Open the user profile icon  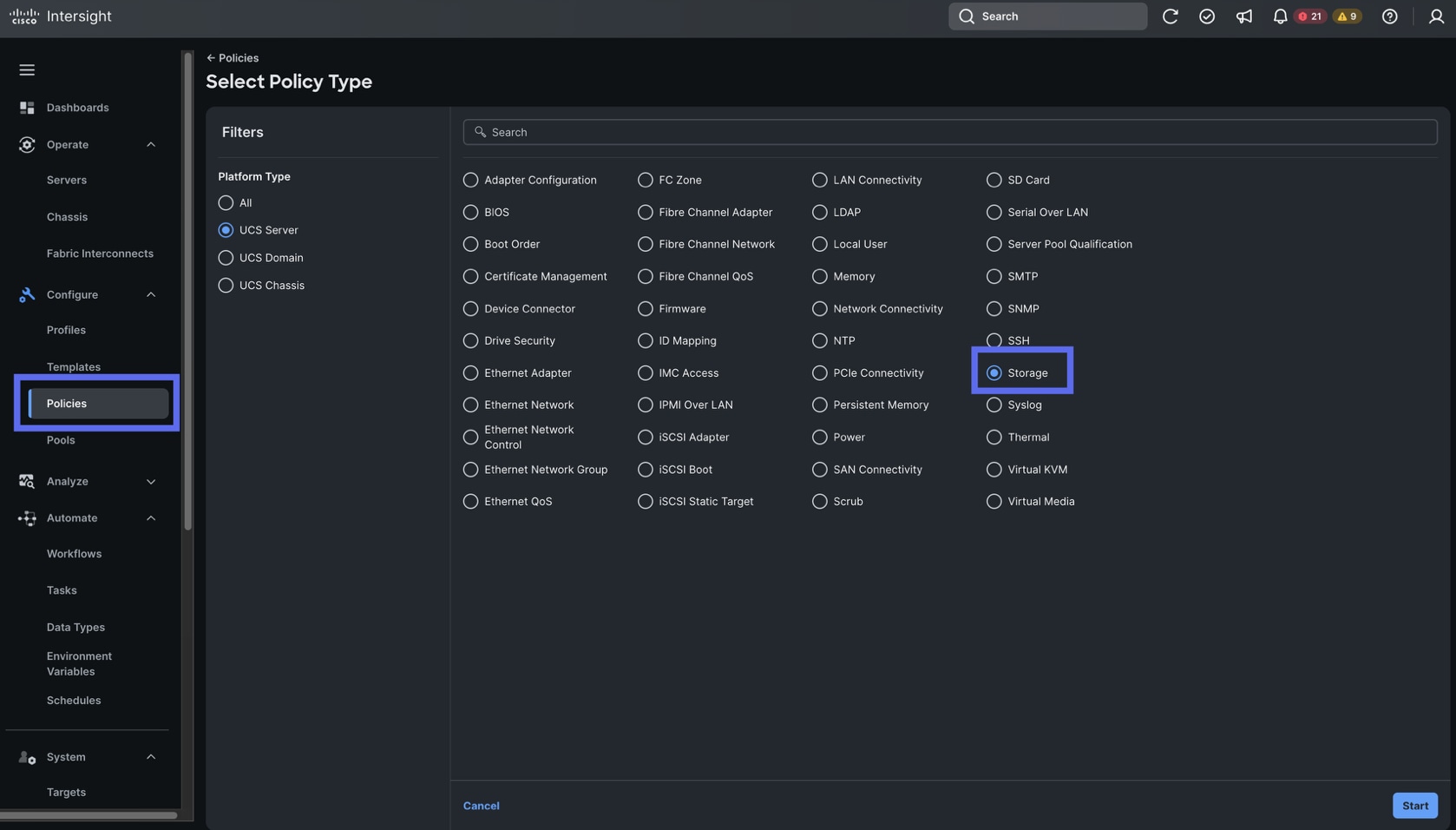(x=1435, y=16)
